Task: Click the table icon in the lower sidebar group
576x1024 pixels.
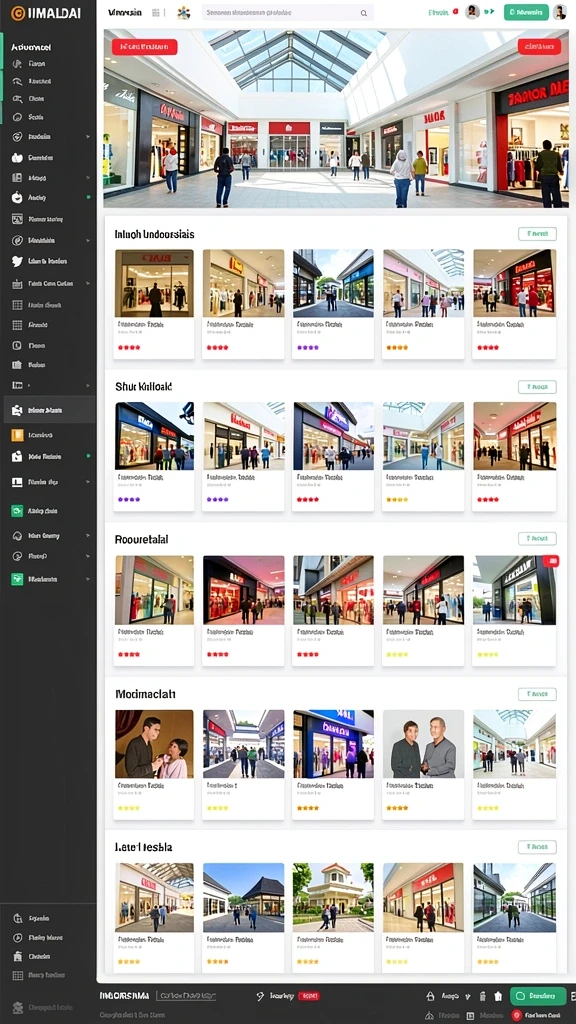Action: pyautogui.click(x=18, y=975)
